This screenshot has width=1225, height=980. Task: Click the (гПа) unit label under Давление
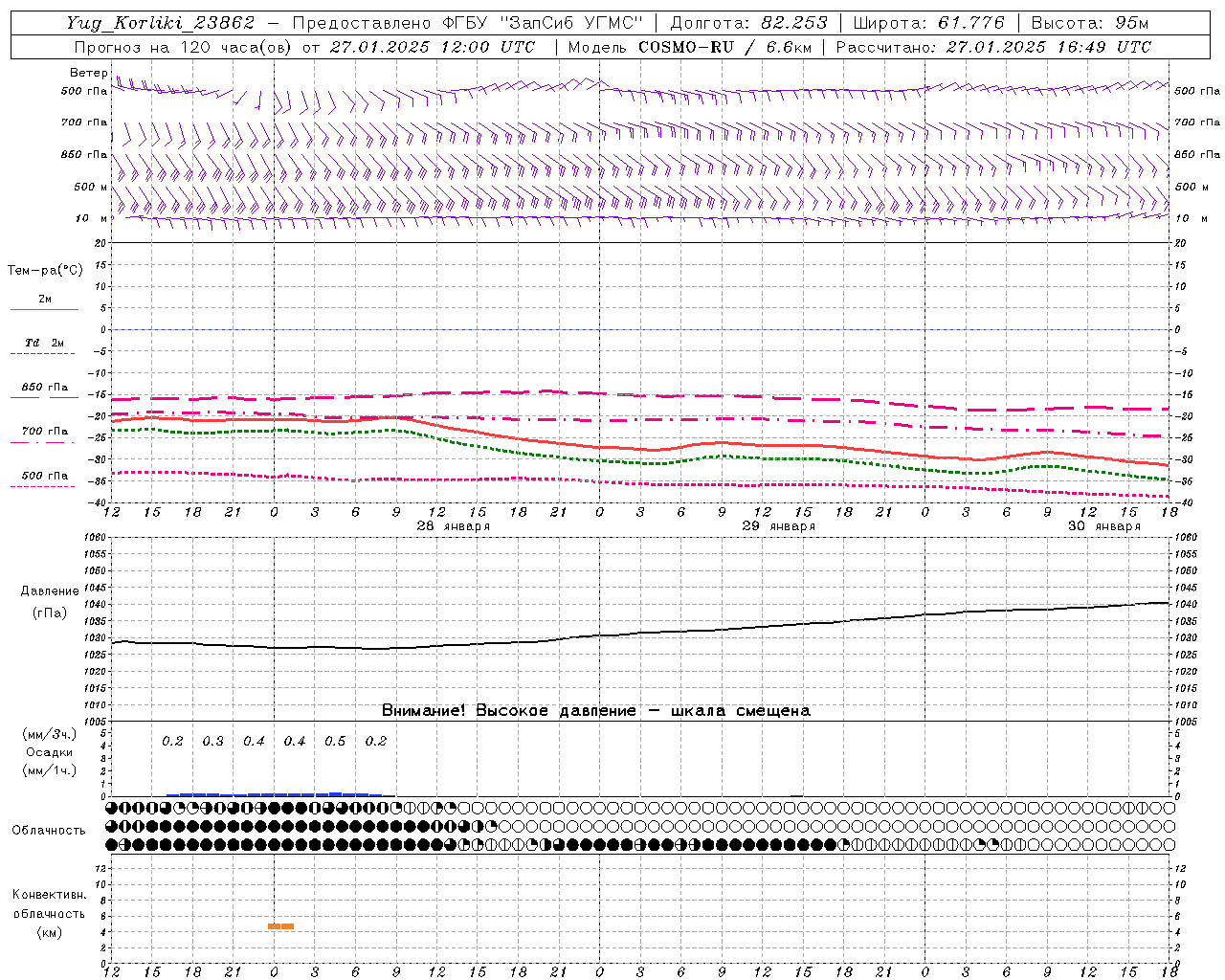point(49,613)
